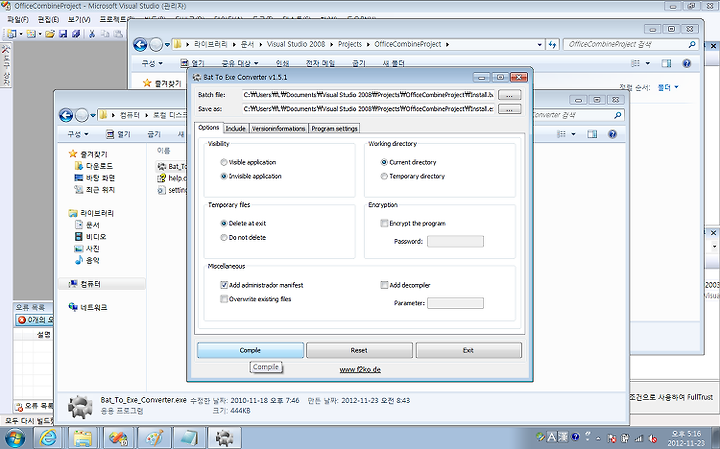Click the Compile button

click(250, 350)
